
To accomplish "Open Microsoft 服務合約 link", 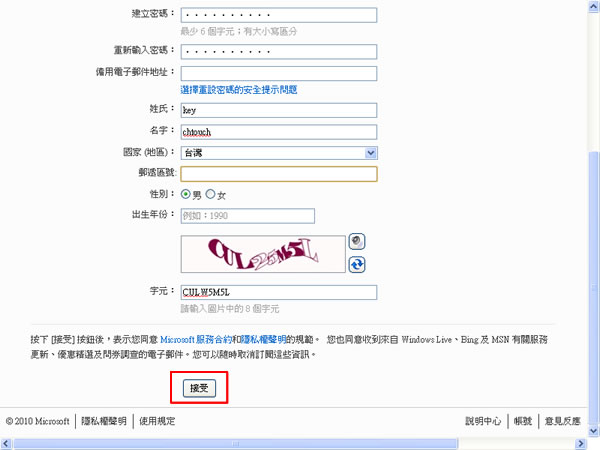I will [196, 339].
